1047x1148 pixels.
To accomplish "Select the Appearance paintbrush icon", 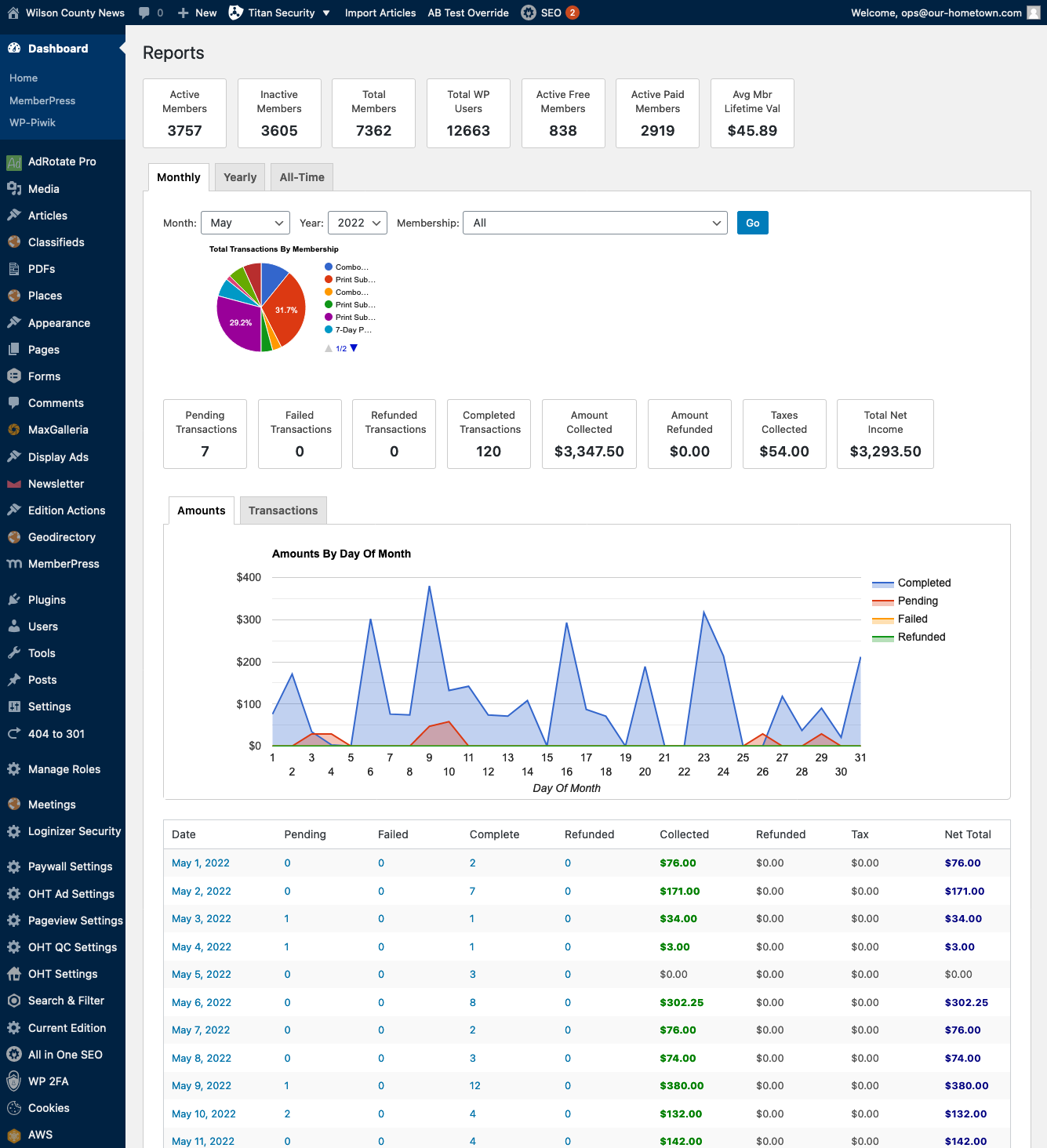I will [16, 322].
